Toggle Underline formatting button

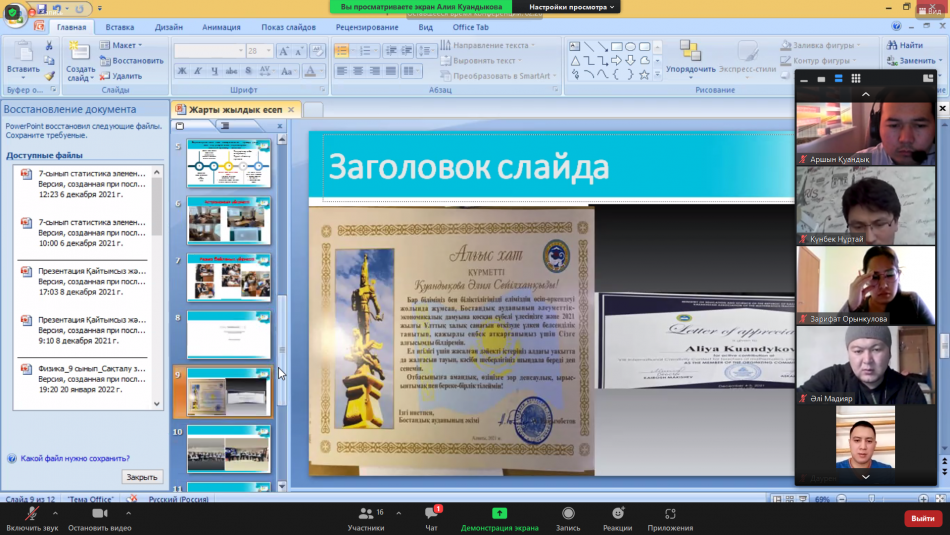[214, 71]
